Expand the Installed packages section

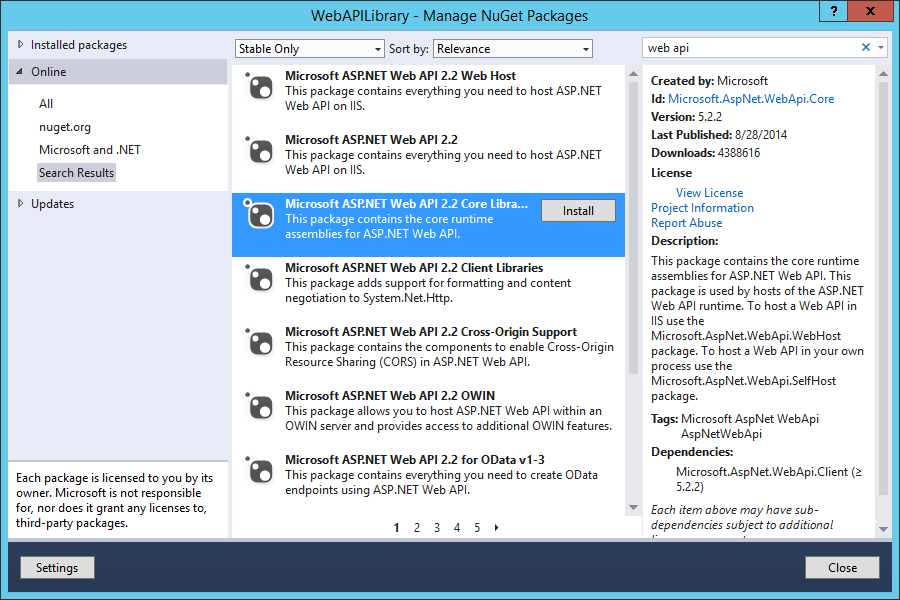[21, 44]
